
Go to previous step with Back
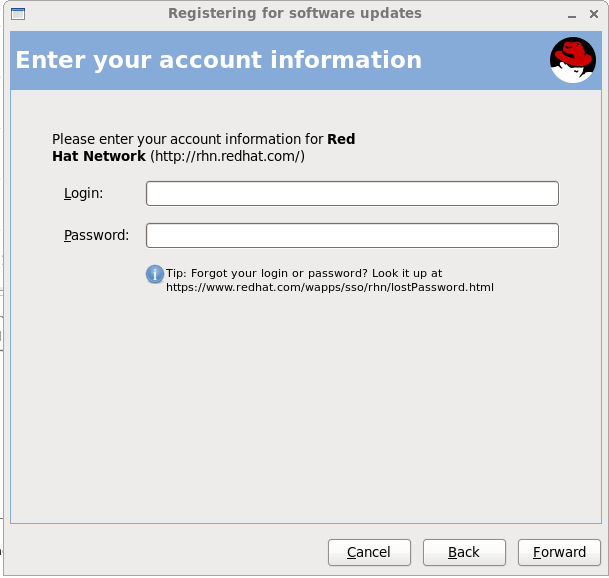point(464,552)
